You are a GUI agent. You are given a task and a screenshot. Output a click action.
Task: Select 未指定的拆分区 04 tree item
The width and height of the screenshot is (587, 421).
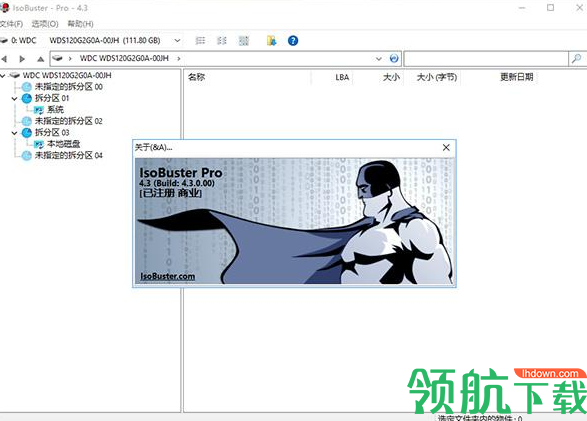(x=69, y=155)
